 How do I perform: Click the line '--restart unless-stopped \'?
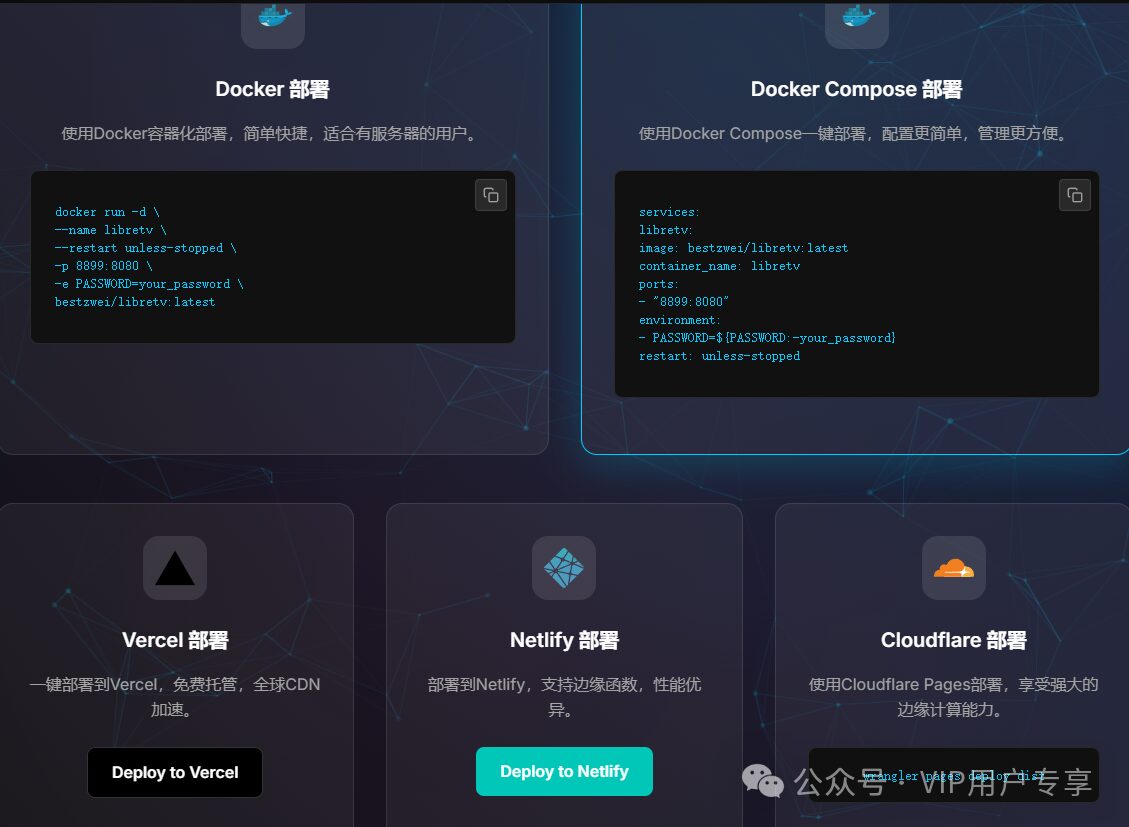[145, 248]
